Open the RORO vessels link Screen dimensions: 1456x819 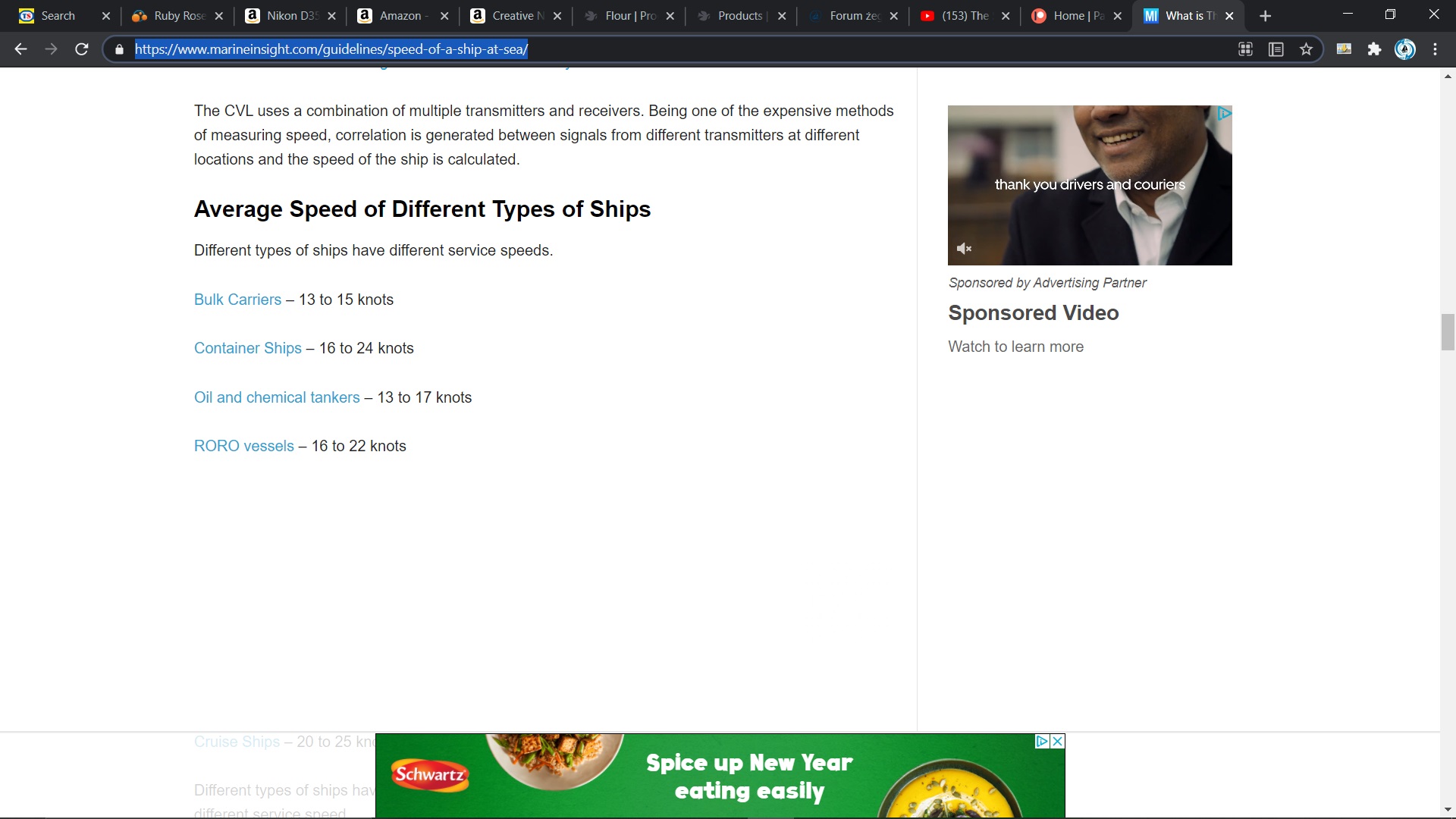tap(243, 446)
